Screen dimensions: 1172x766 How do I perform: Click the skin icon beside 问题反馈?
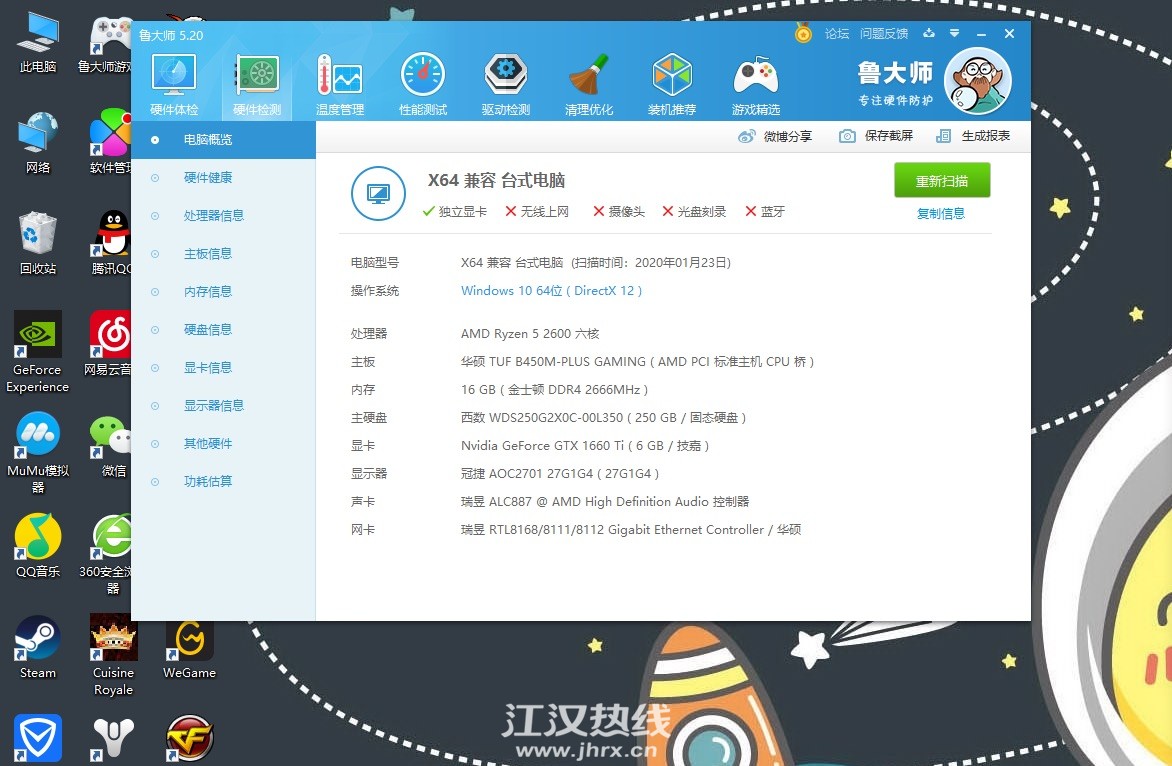tap(929, 34)
